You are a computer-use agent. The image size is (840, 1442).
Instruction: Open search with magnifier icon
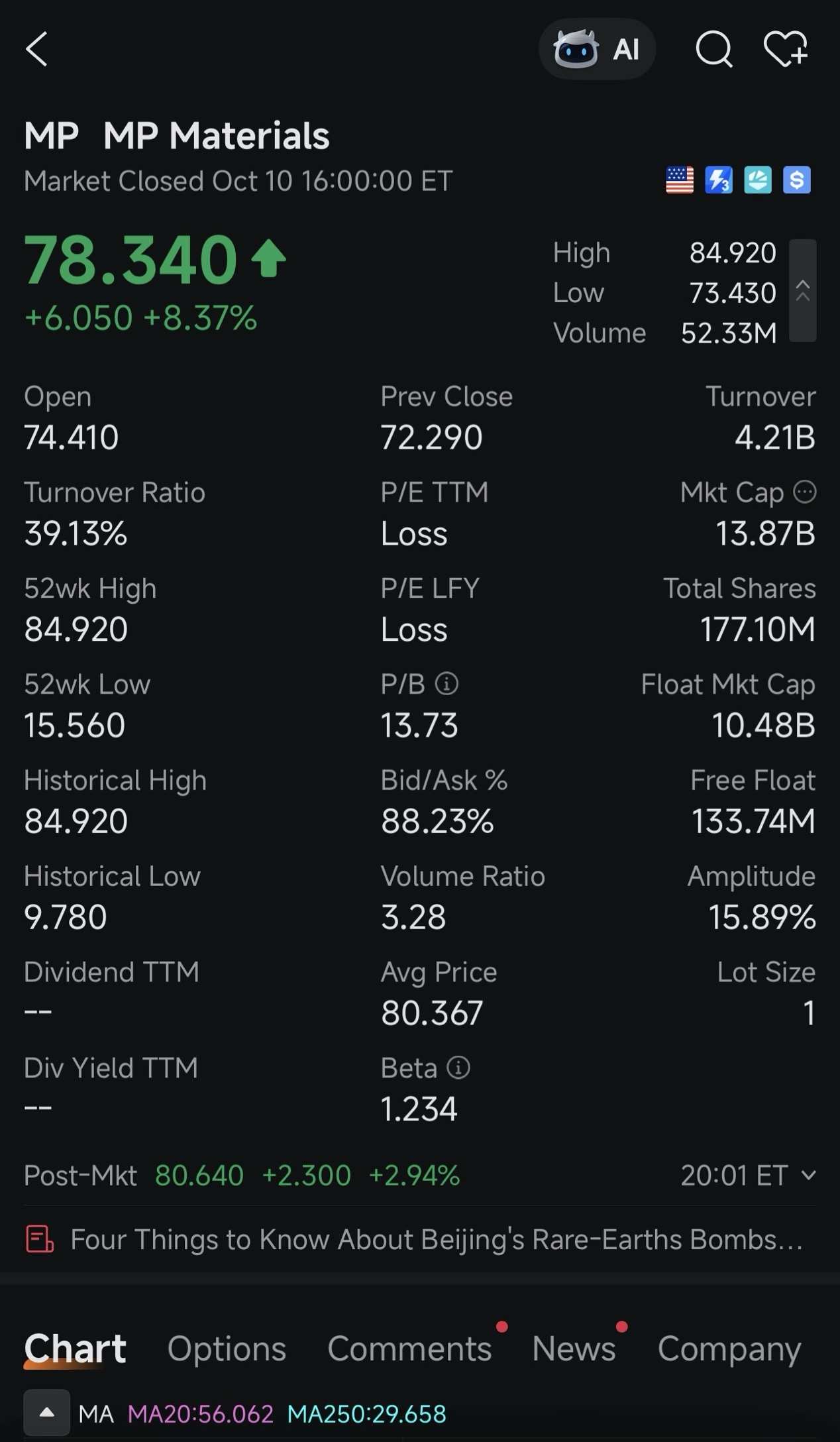click(x=714, y=50)
